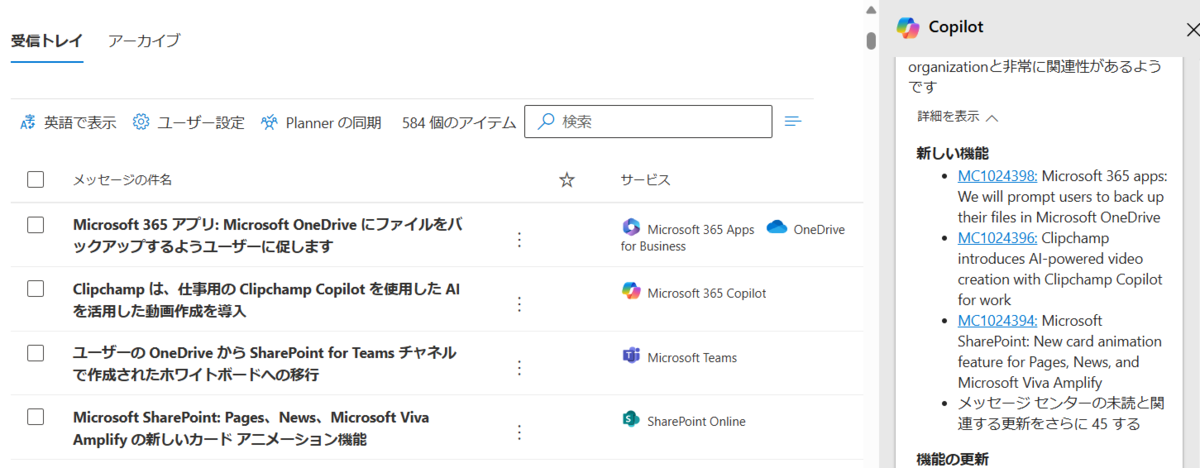1200x468 pixels.
Task: Select the checkbox for the Microsoft SharePoint message
Action: click(36, 417)
